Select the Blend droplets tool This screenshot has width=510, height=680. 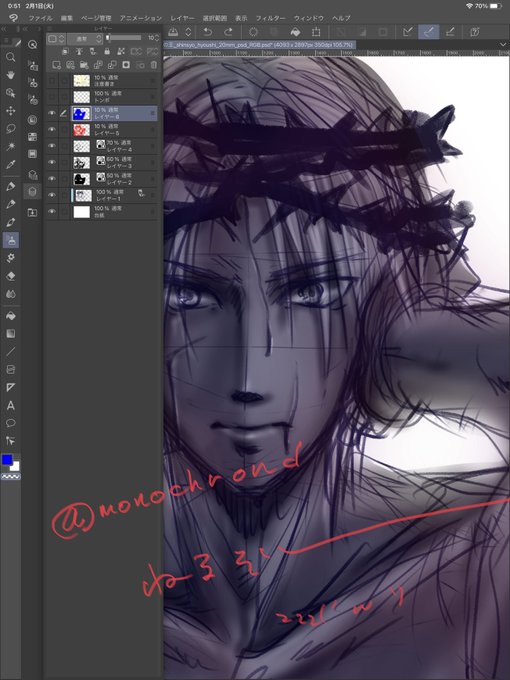[x=10, y=294]
